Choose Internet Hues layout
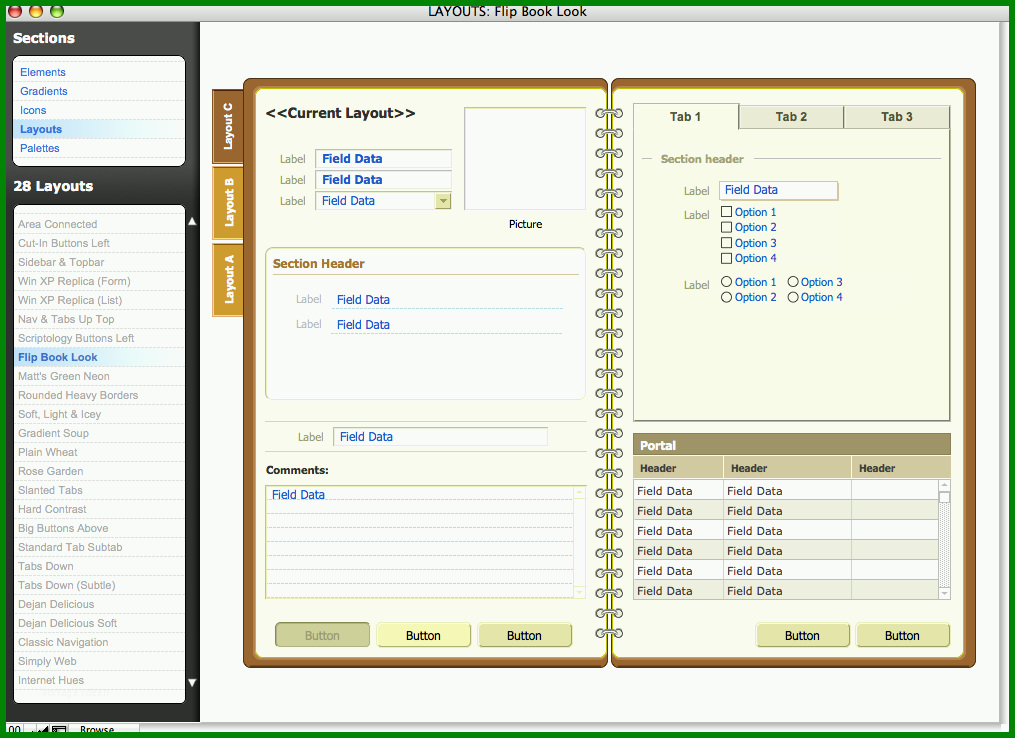 (99, 680)
